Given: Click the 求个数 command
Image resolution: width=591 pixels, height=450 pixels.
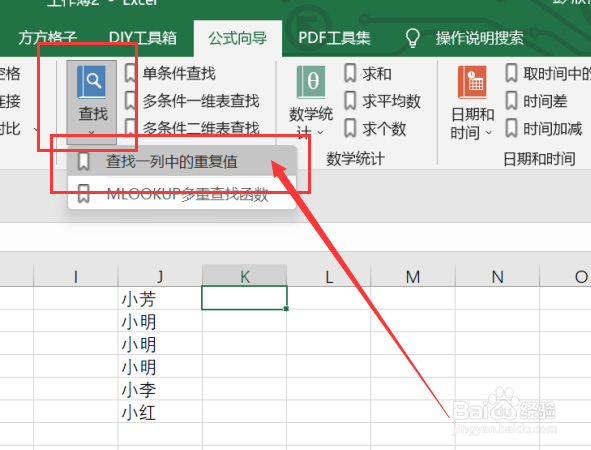Looking at the screenshot, I should click(384, 129).
